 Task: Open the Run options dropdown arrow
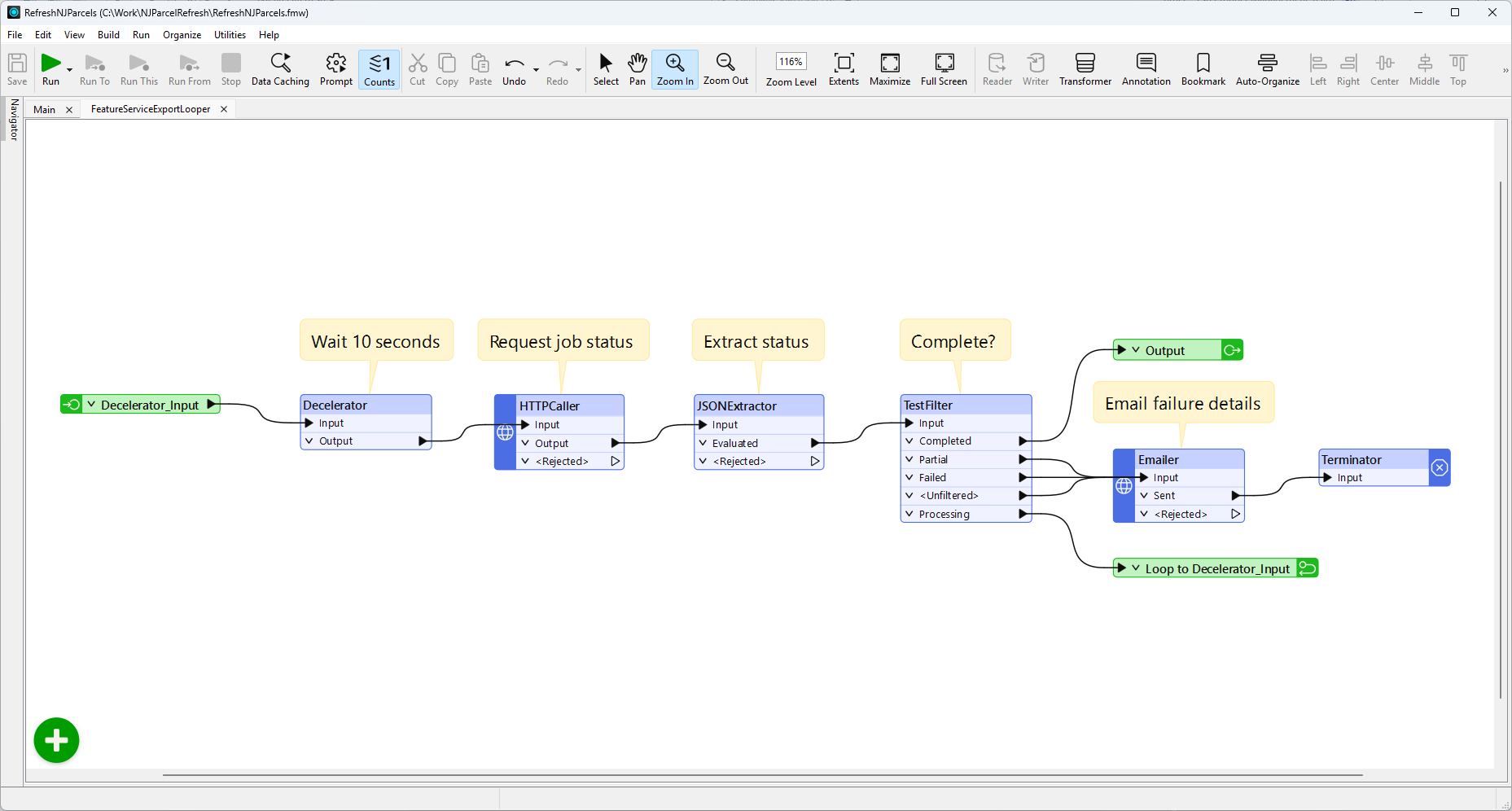(x=69, y=70)
